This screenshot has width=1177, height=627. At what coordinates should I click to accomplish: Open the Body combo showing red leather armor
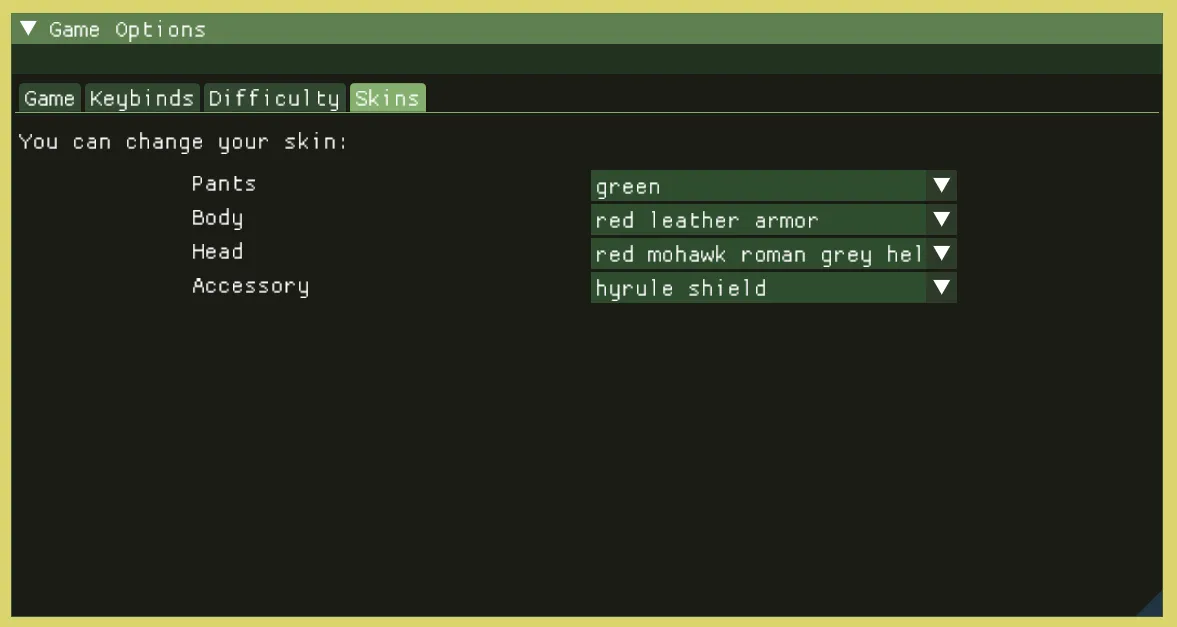coord(760,220)
